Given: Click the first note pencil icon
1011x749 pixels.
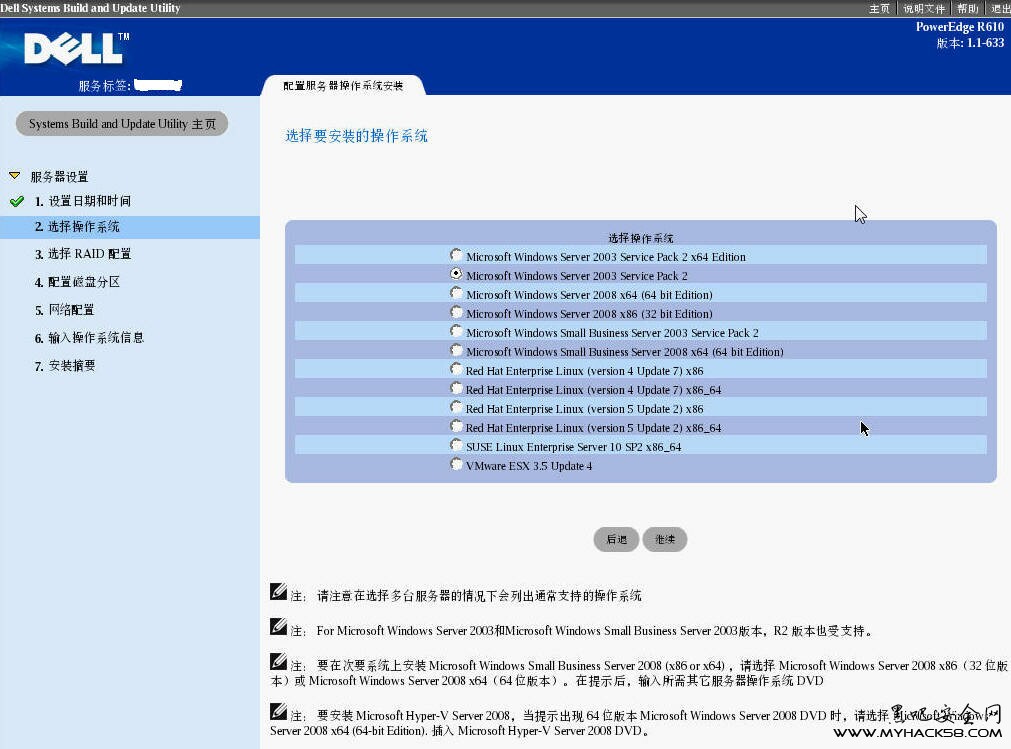Looking at the screenshot, I should (279, 592).
